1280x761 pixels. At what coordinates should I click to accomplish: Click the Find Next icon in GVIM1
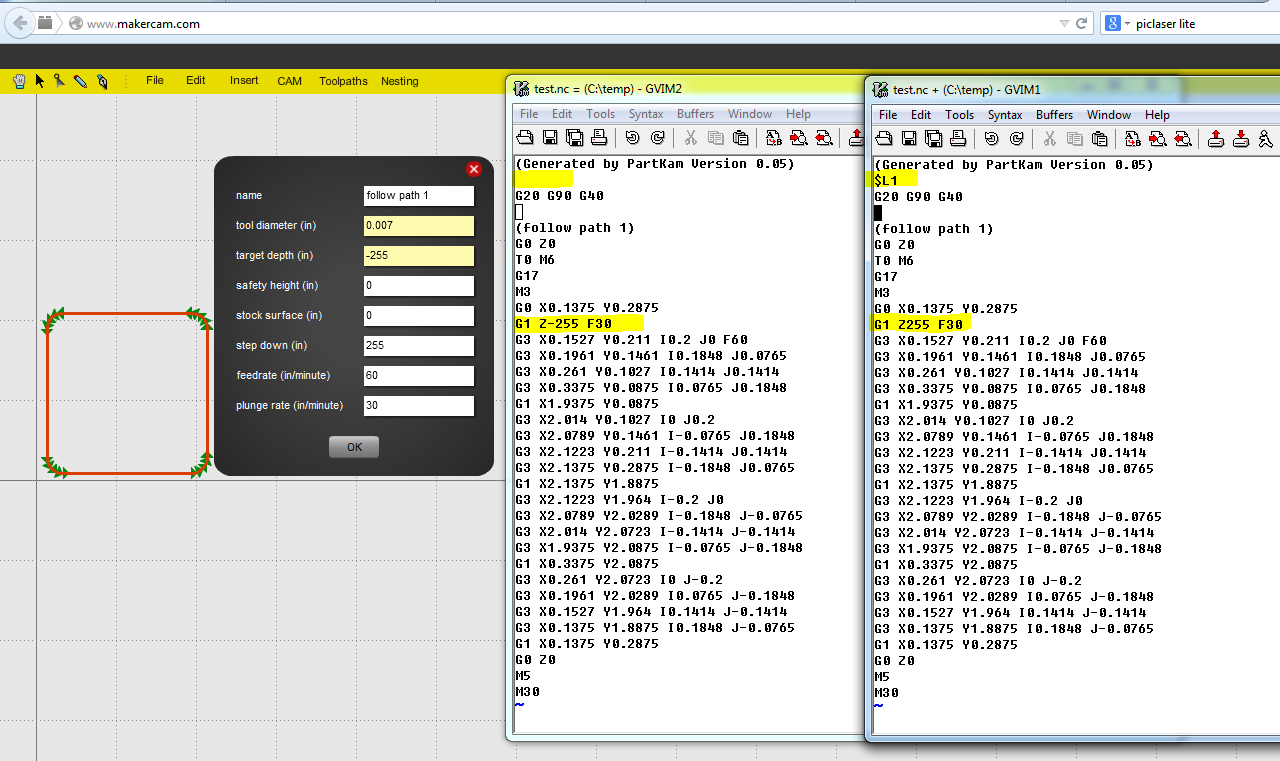tap(1157, 139)
